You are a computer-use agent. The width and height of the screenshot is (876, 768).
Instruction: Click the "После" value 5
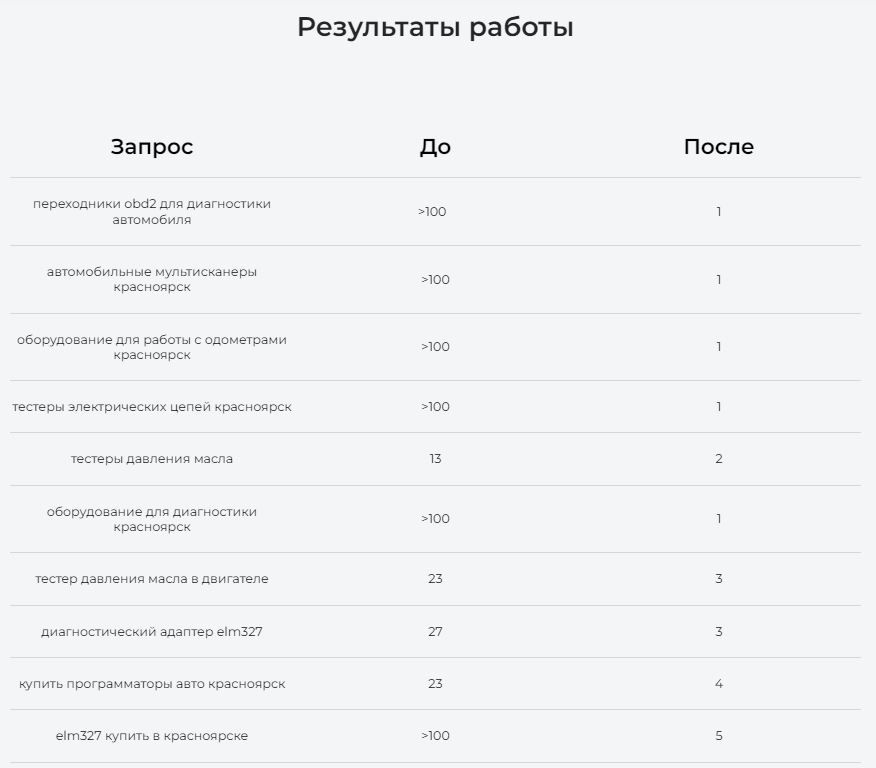[719, 736]
